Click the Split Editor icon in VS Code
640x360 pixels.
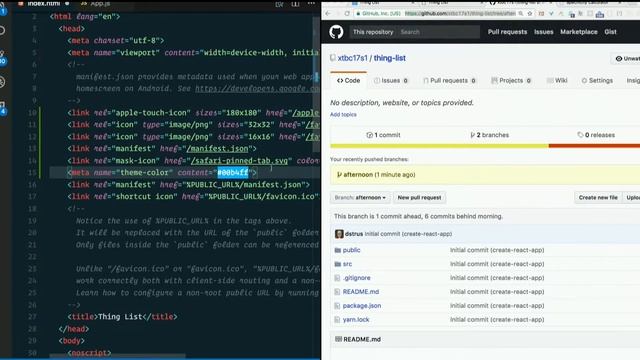(x=295, y=4)
